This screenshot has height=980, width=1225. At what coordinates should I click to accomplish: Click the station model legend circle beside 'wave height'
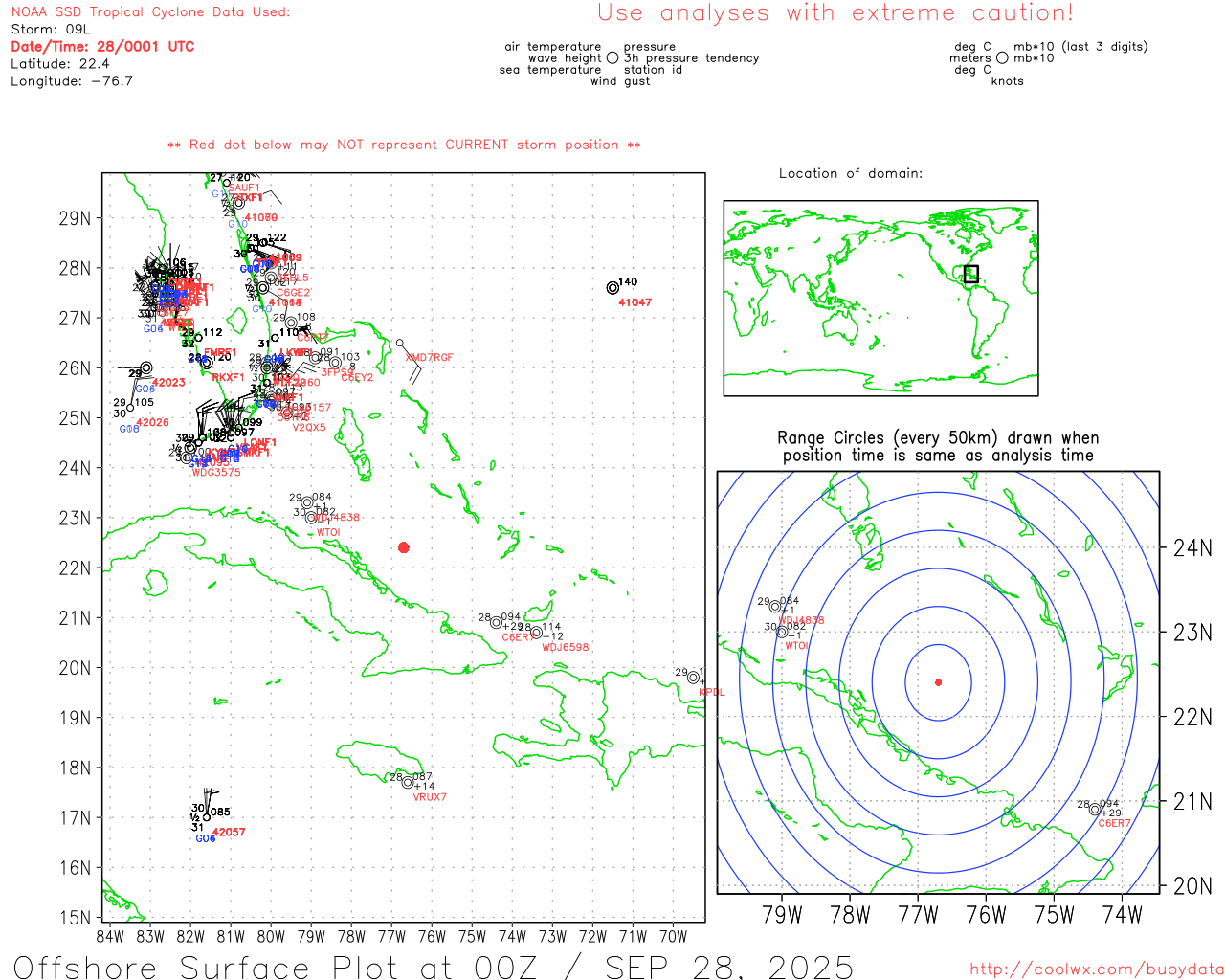[612, 57]
